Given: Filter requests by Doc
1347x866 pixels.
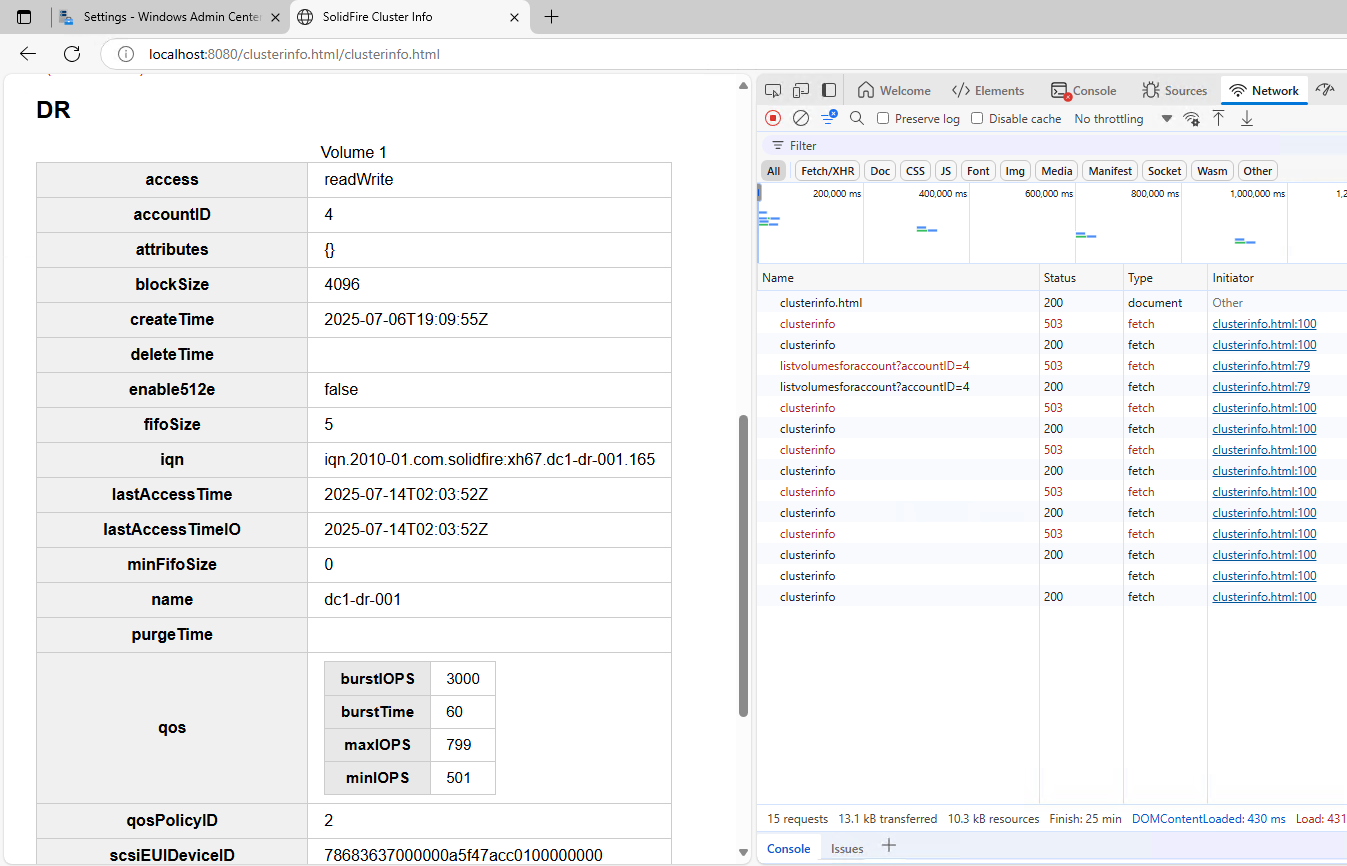Looking at the screenshot, I should coord(880,171).
